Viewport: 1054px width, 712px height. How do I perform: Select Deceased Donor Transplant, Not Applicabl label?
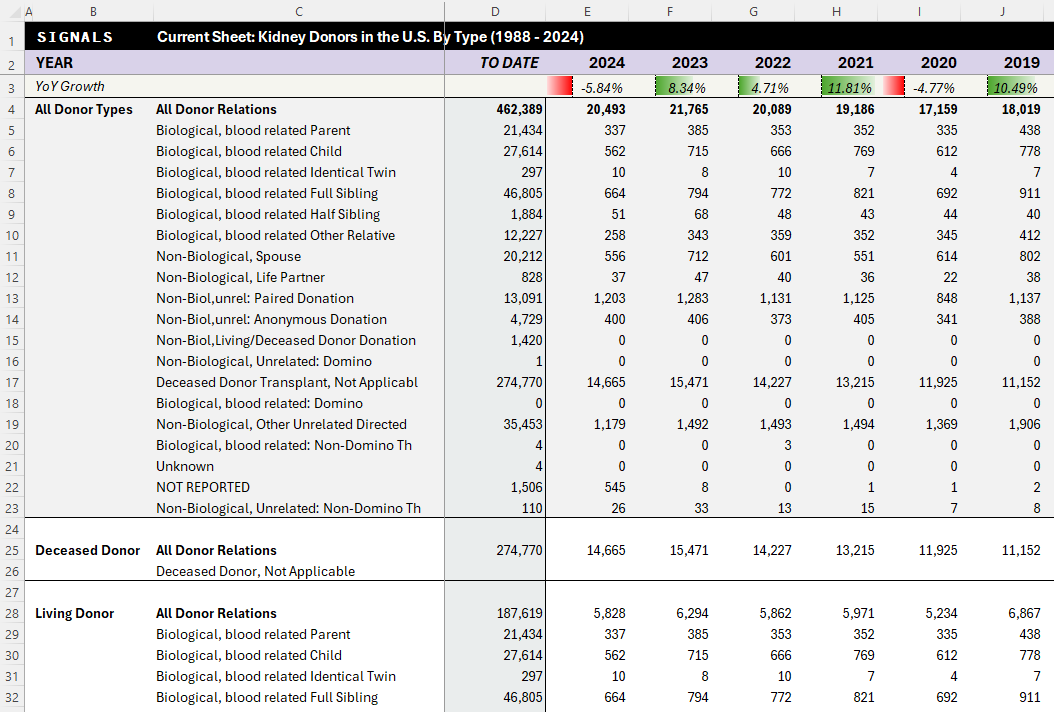pos(287,383)
